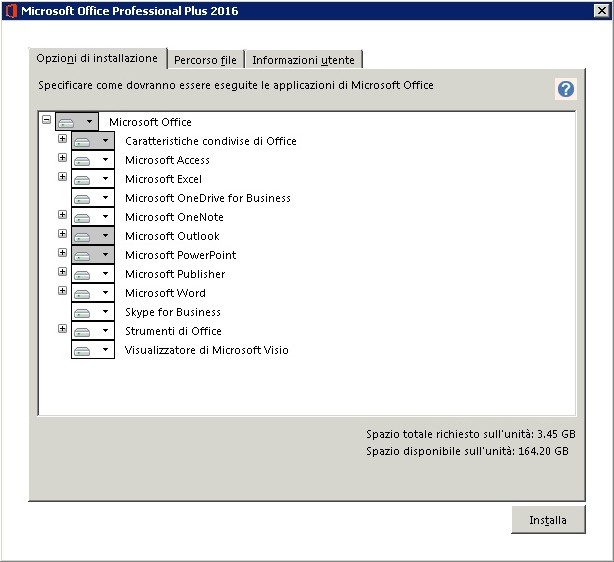Close the Office setup window

(601, 11)
